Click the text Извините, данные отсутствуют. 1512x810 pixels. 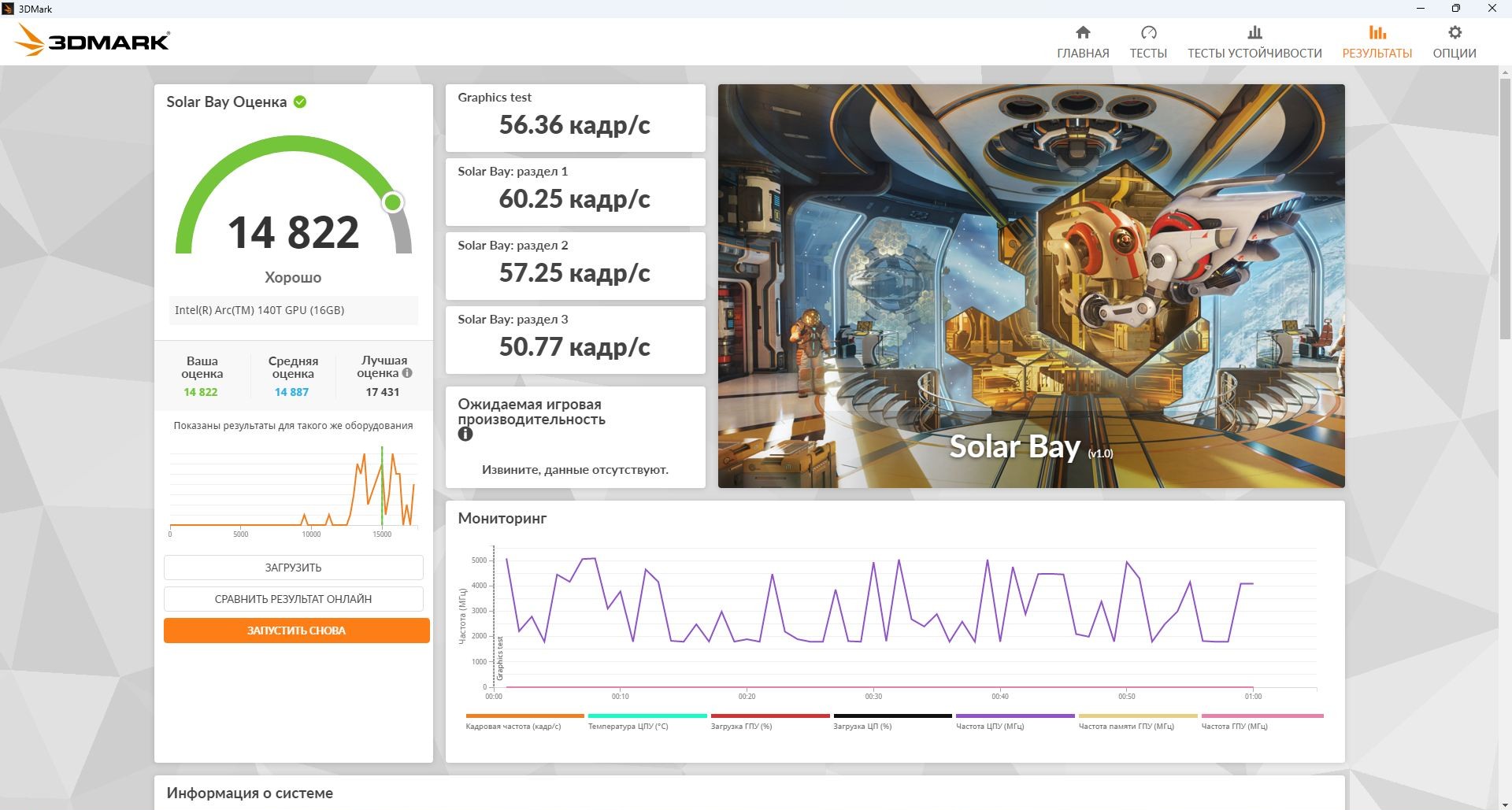575,470
